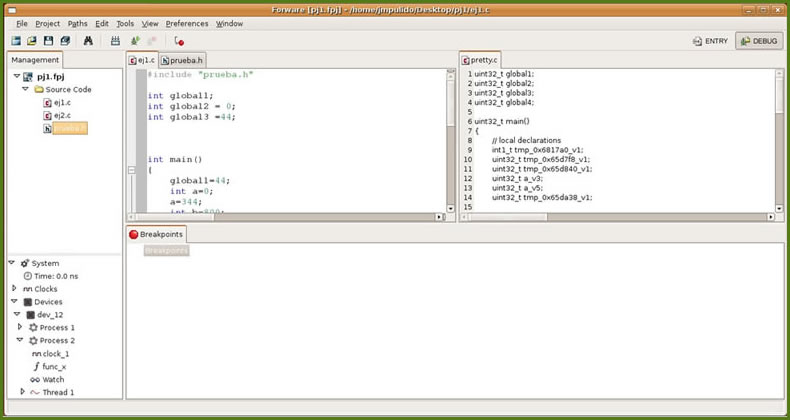Screen dimensions: 790x420
Task: Toggle the fold marker beside main() brace
Action: (132, 170)
